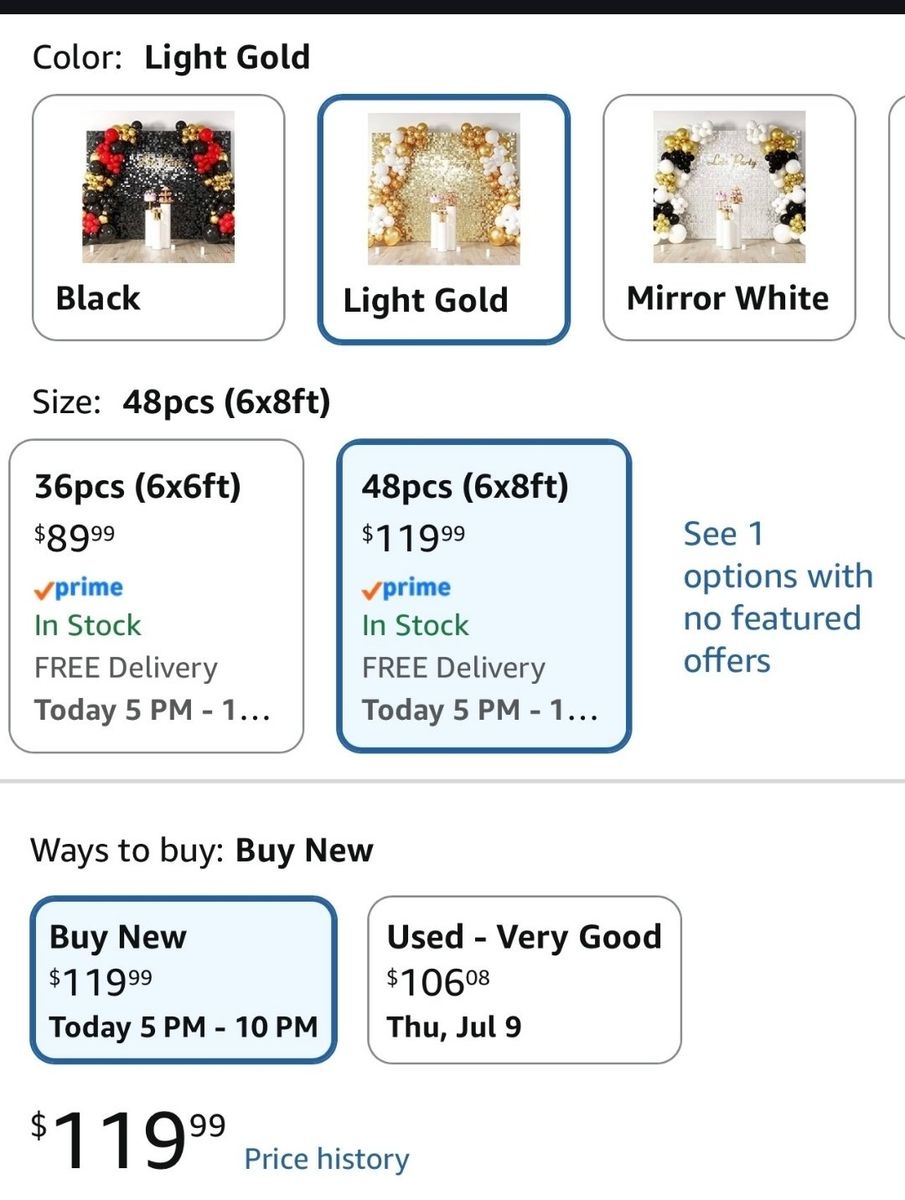
Task: Click the large $119.99 price
Action: point(128,1140)
